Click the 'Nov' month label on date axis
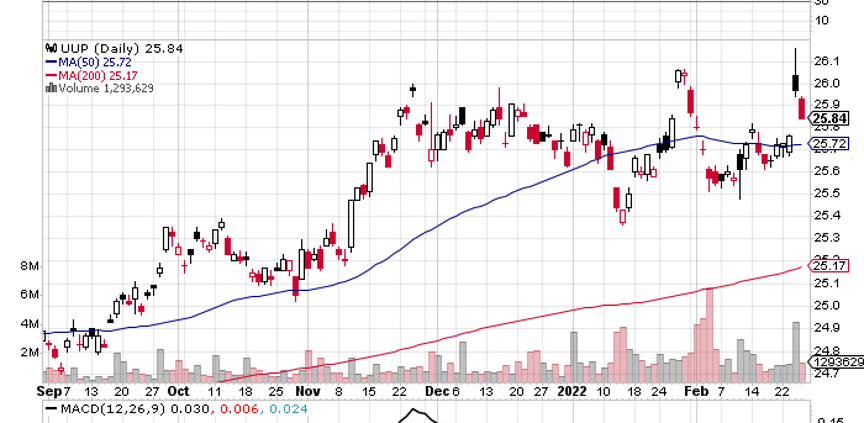864x423 pixels. 309,392
